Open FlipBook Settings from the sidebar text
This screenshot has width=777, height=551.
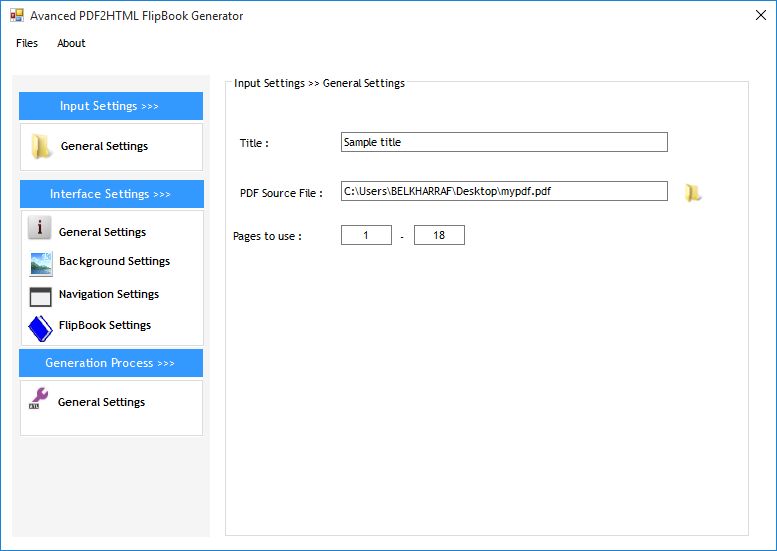pos(105,325)
